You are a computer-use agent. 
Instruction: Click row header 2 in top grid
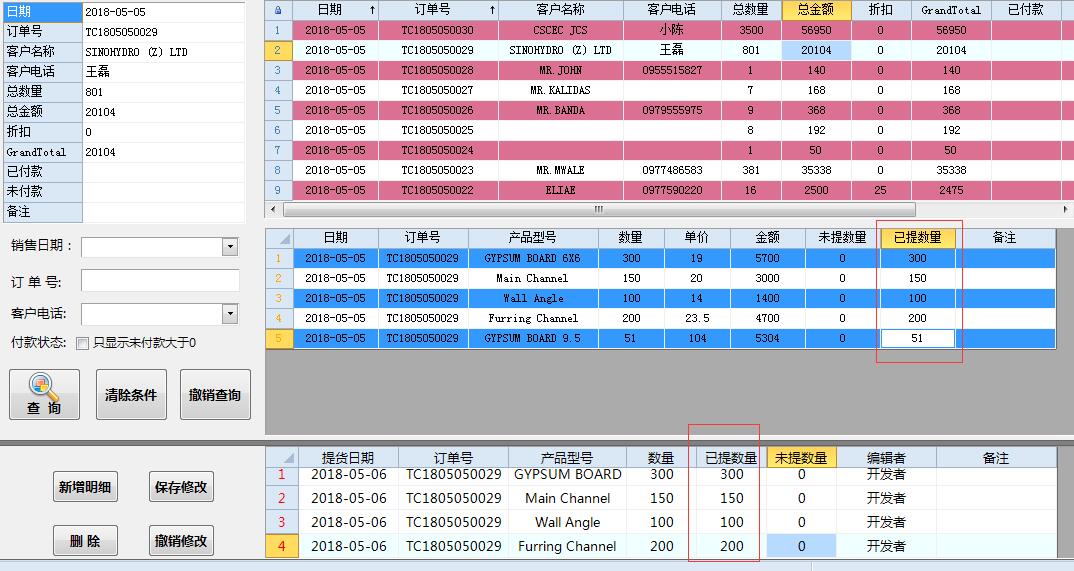[278, 50]
